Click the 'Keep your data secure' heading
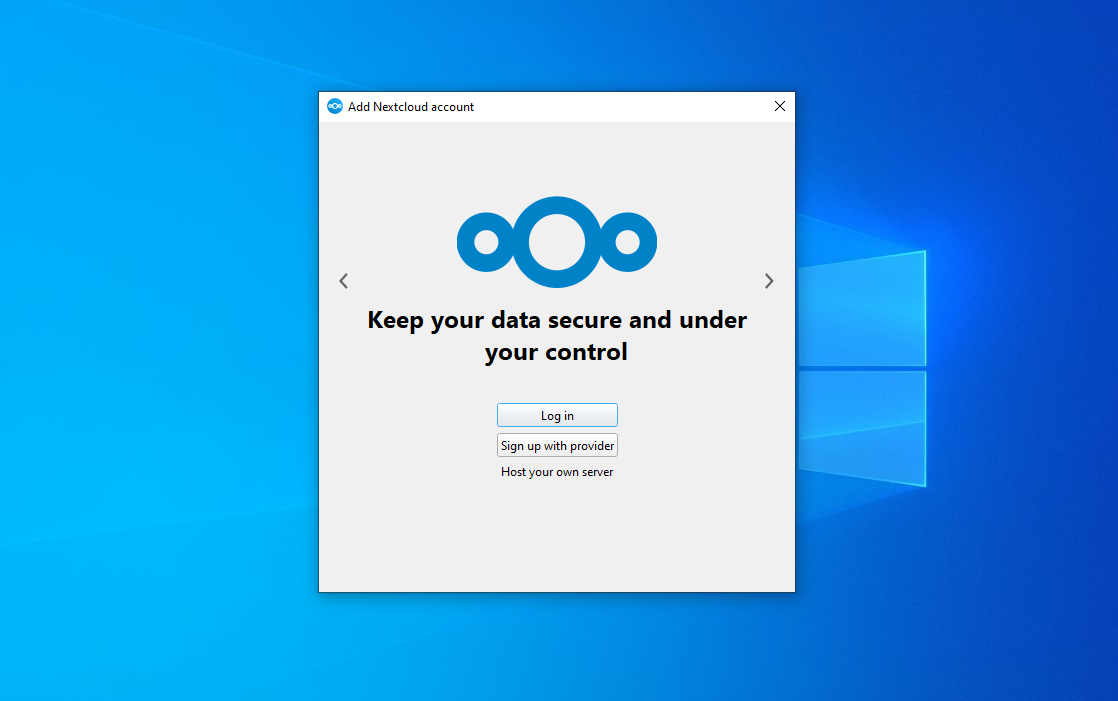Image resolution: width=1118 pixels, height=701 pixels. click(x=557, y=335)
